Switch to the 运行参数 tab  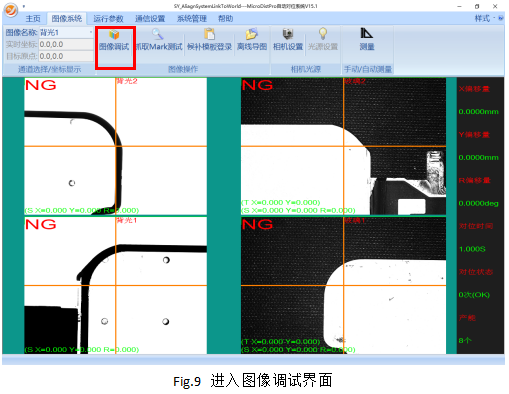click(108, 19)
